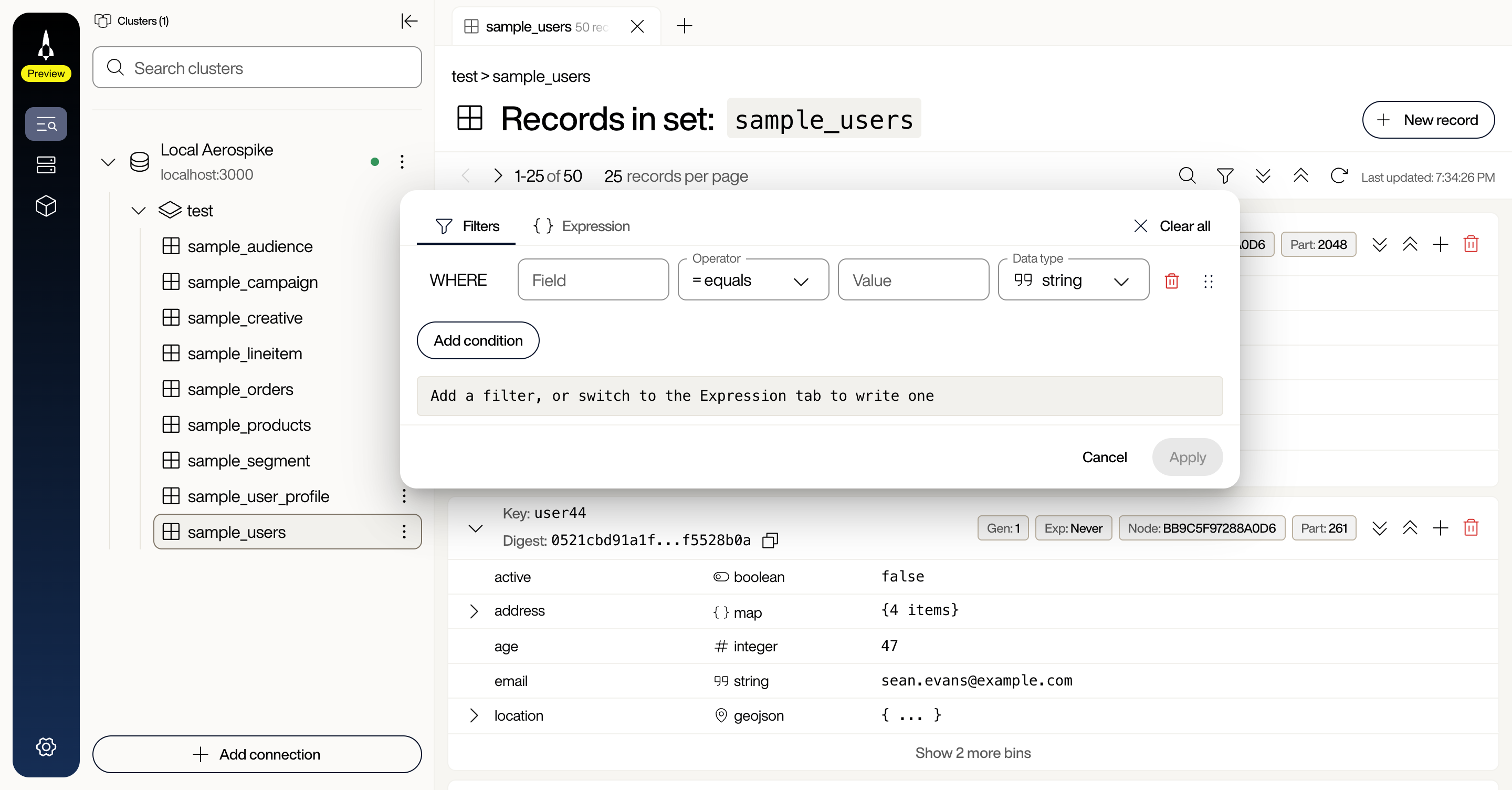Copy digest of user44 record
This screenshot has height=790, width=1512.
(x=770, y=540)
